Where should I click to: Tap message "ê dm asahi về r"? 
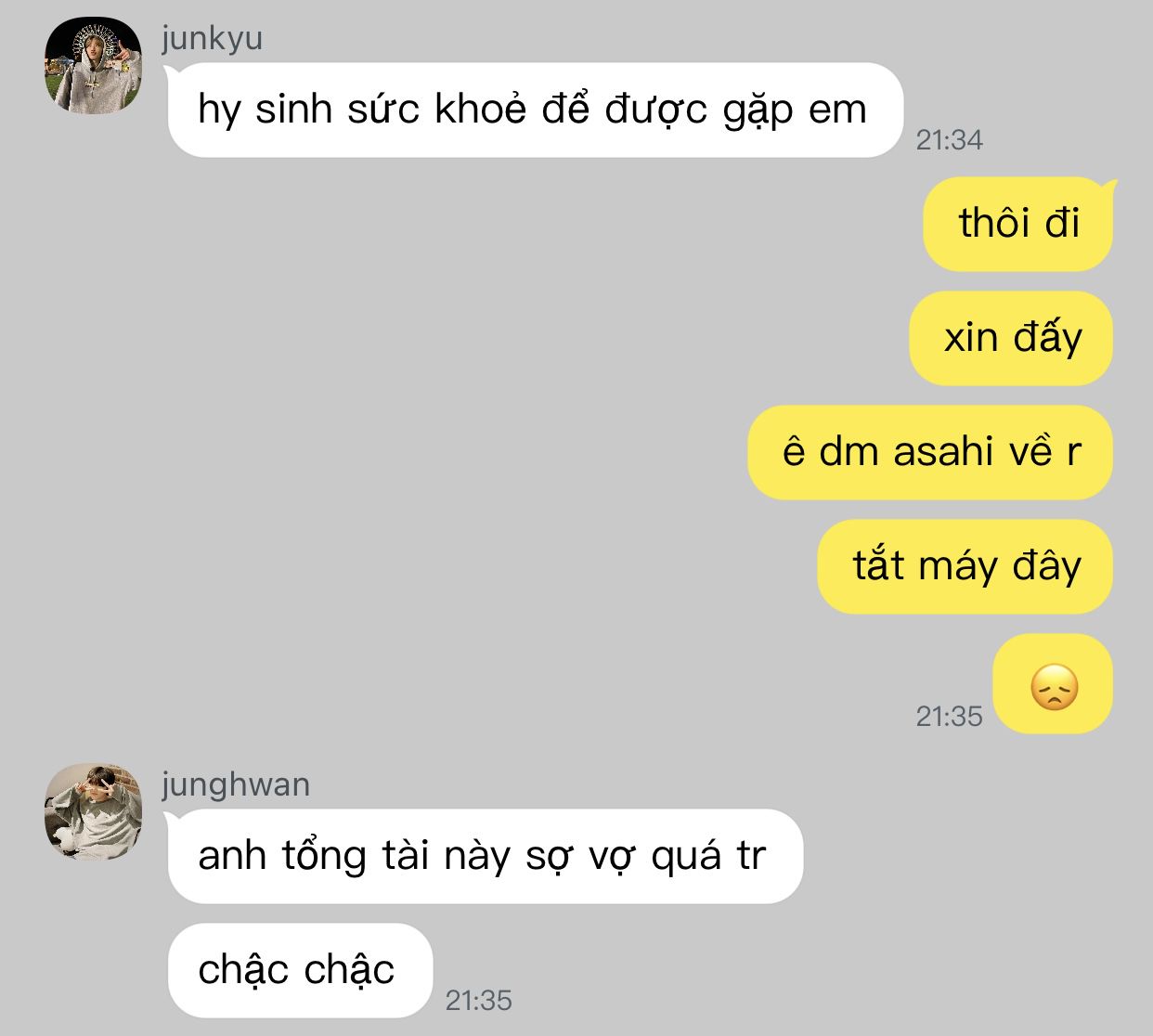930,452
